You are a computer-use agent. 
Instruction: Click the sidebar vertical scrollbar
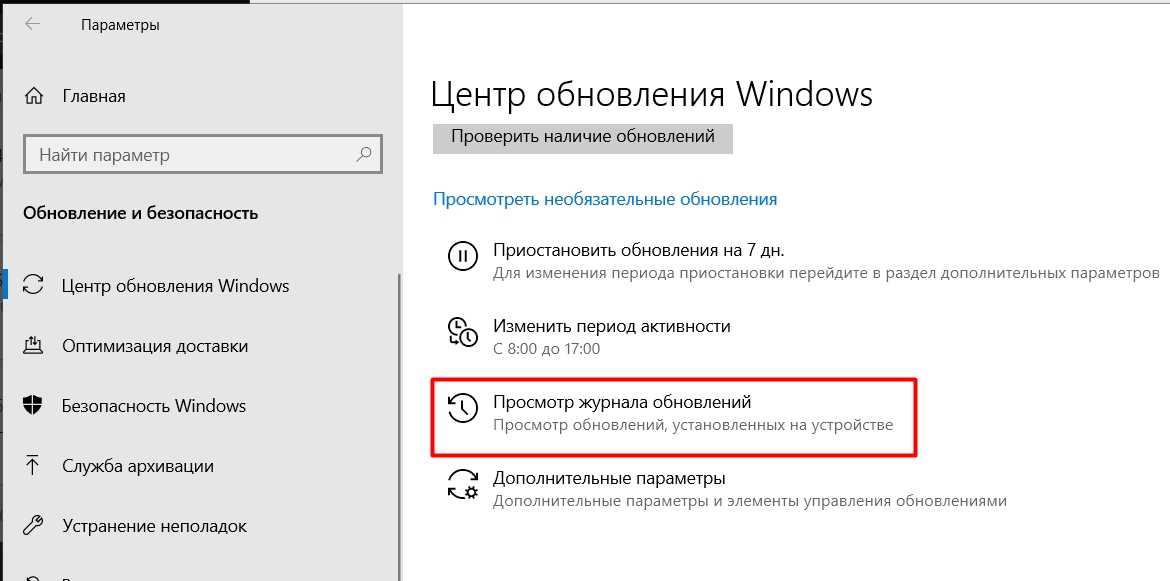pos(399,425)
